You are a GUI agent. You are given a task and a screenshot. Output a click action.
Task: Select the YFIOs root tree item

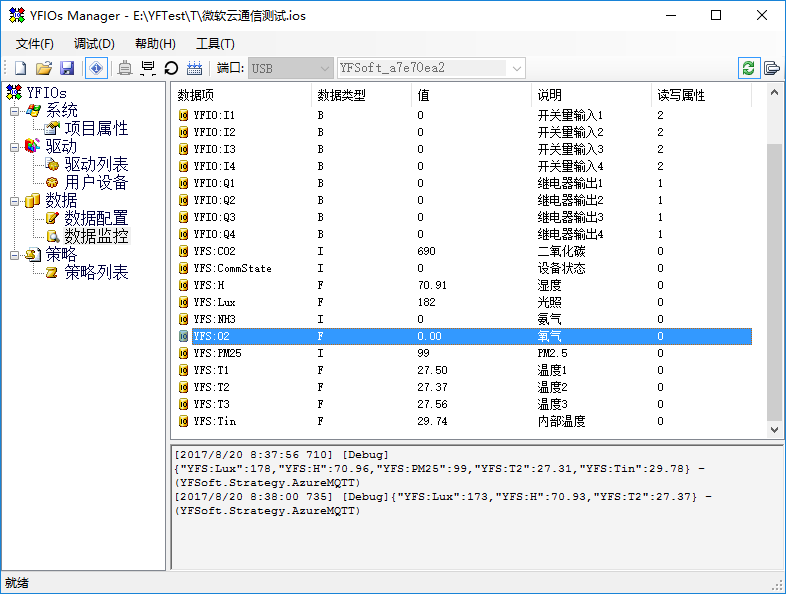(x=46, y=93)
